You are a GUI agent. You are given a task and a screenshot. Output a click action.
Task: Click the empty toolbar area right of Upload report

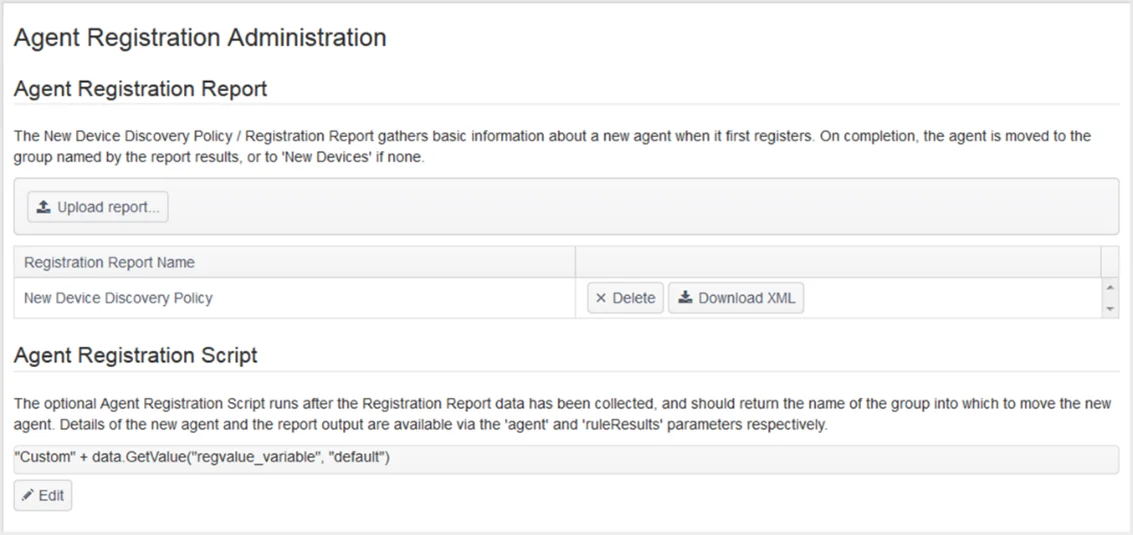click(643, 207)
